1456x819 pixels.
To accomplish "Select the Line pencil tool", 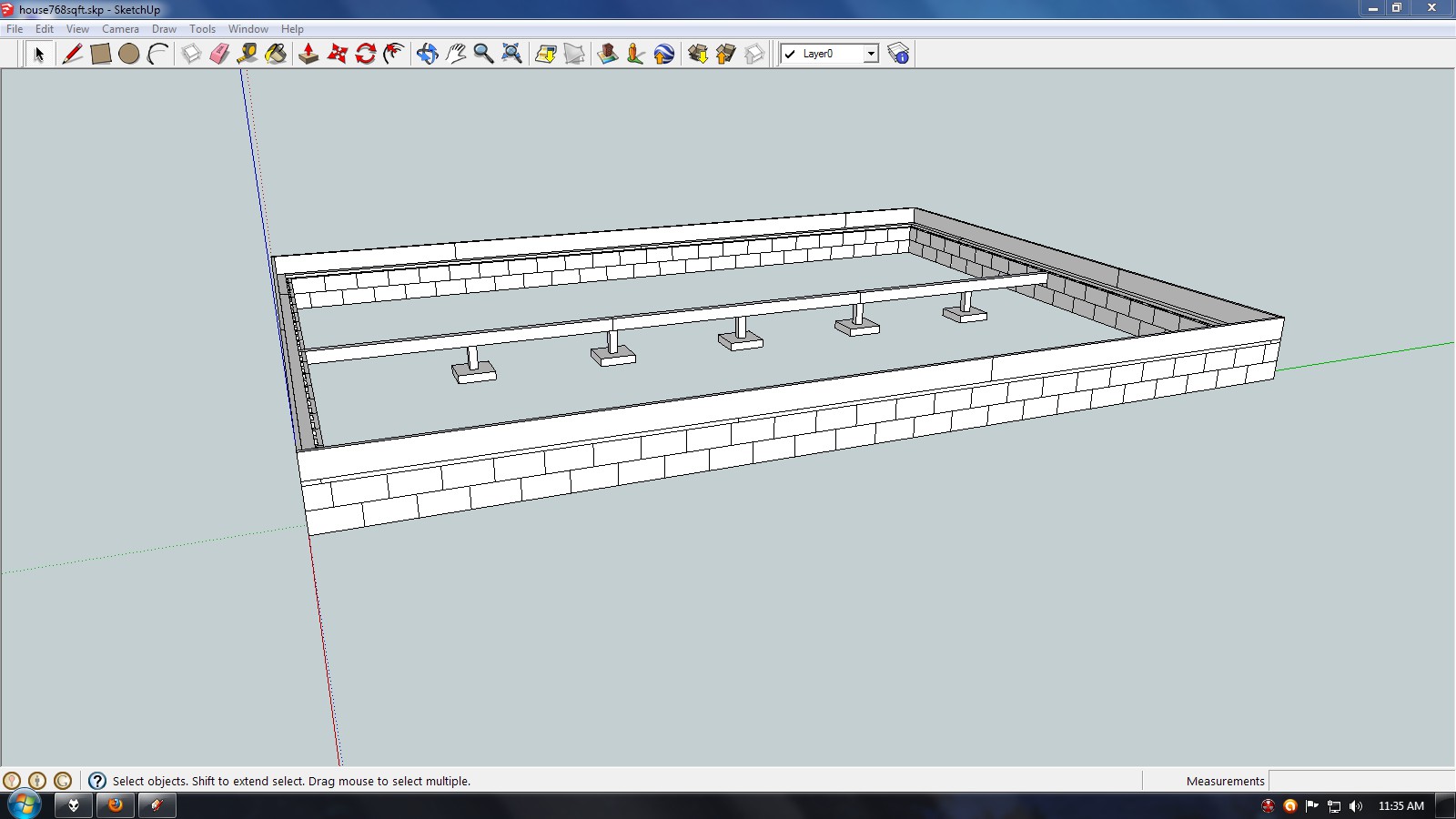I will (72, 54).
